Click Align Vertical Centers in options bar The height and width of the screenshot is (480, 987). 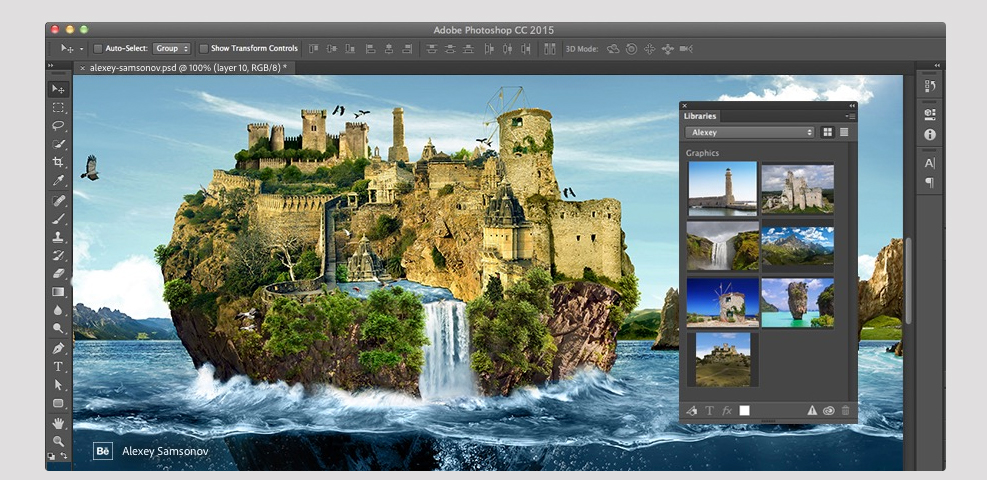point(332,48)
